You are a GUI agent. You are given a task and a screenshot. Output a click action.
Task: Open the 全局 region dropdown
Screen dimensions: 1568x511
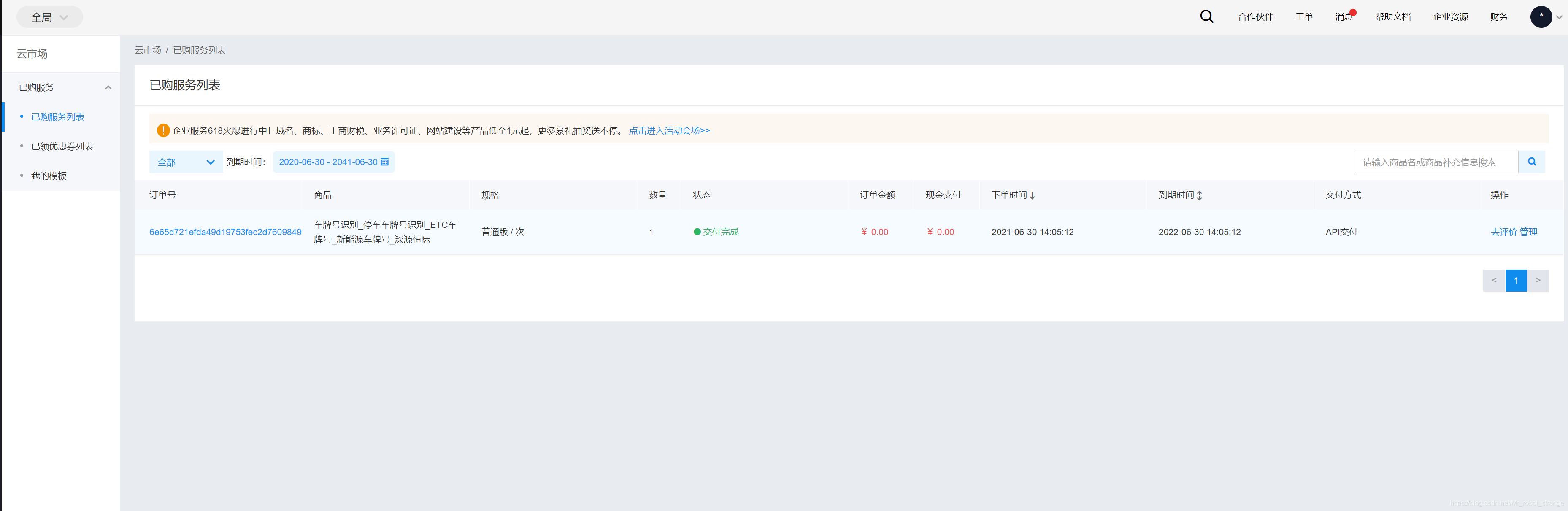point(49,17)
